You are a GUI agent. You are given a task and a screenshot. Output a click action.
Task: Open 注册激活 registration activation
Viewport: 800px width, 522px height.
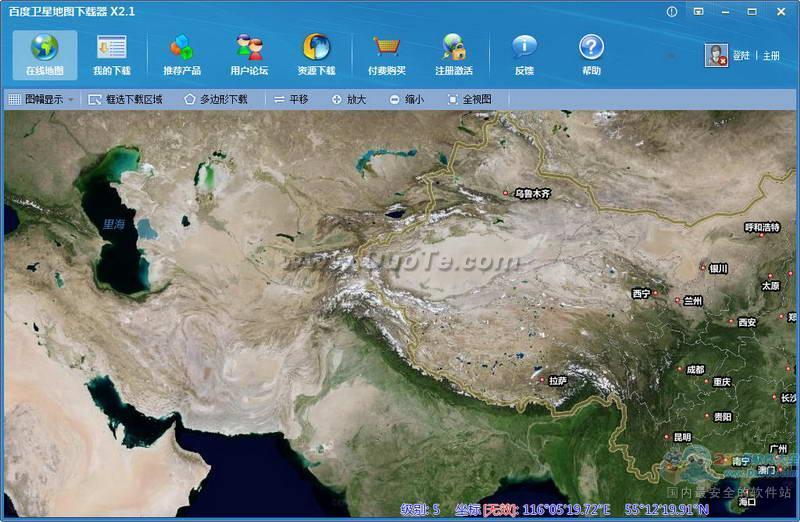point(454,55)
